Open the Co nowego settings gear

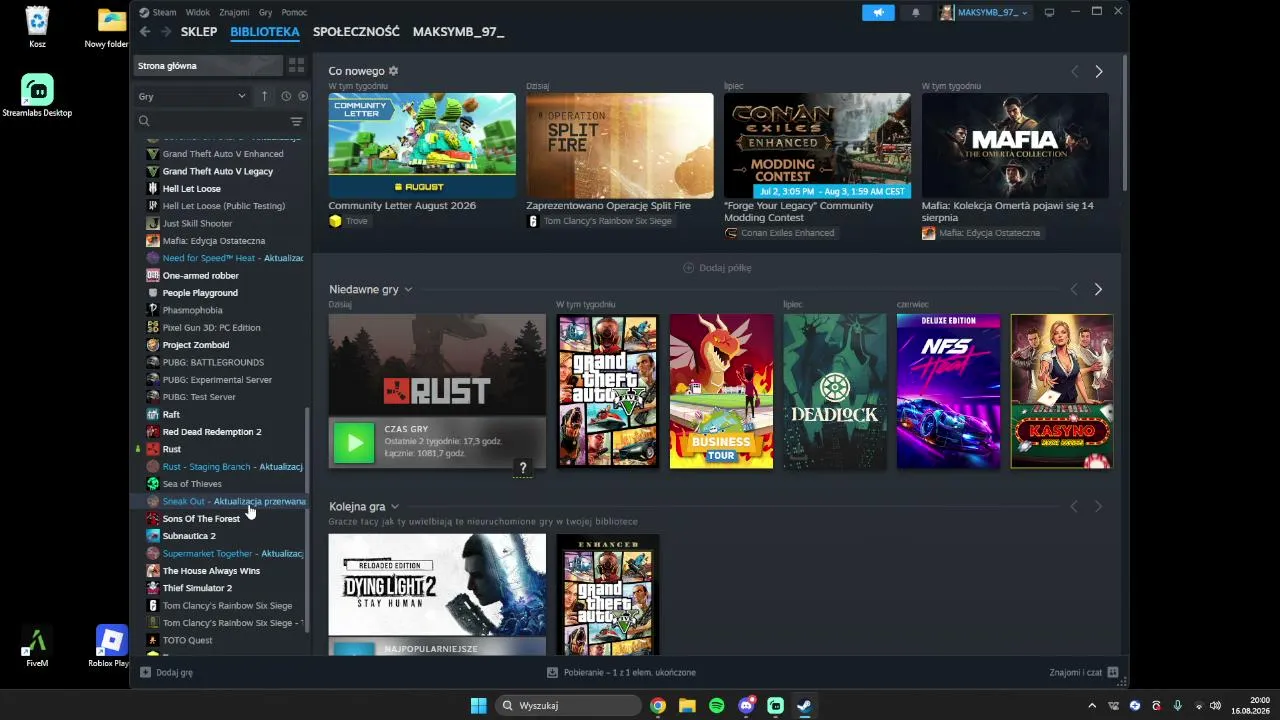pos(393,71)
